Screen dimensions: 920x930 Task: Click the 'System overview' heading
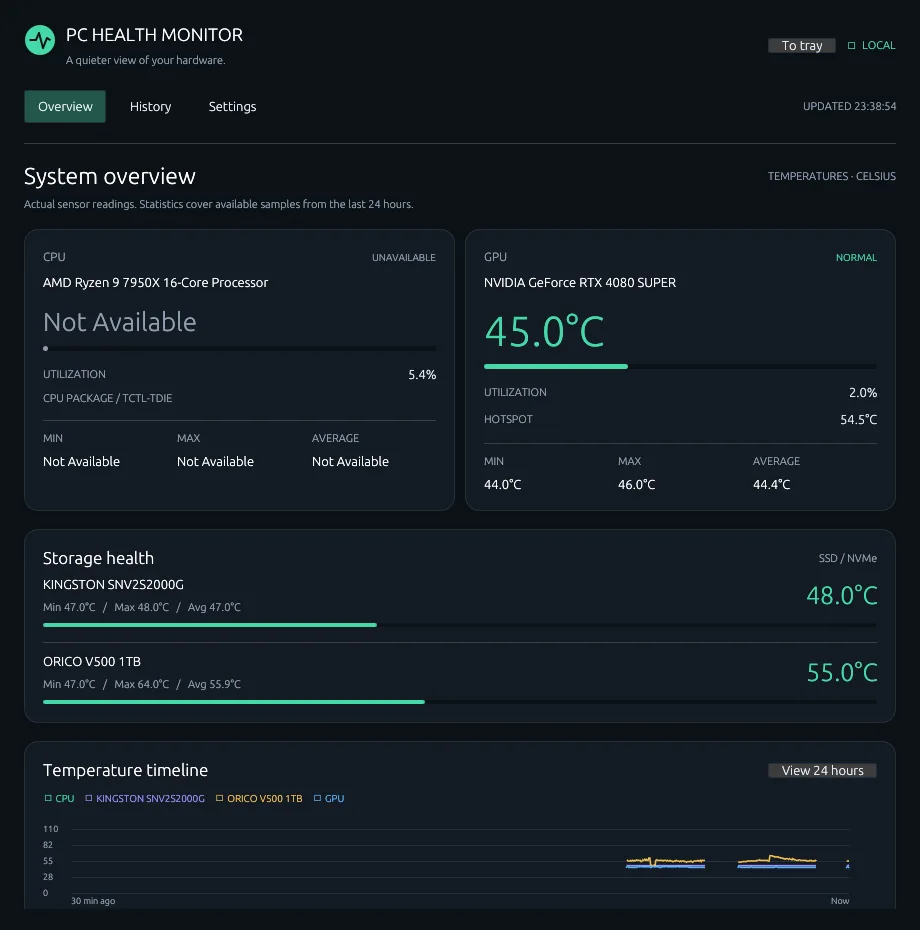tap(110, 176)
